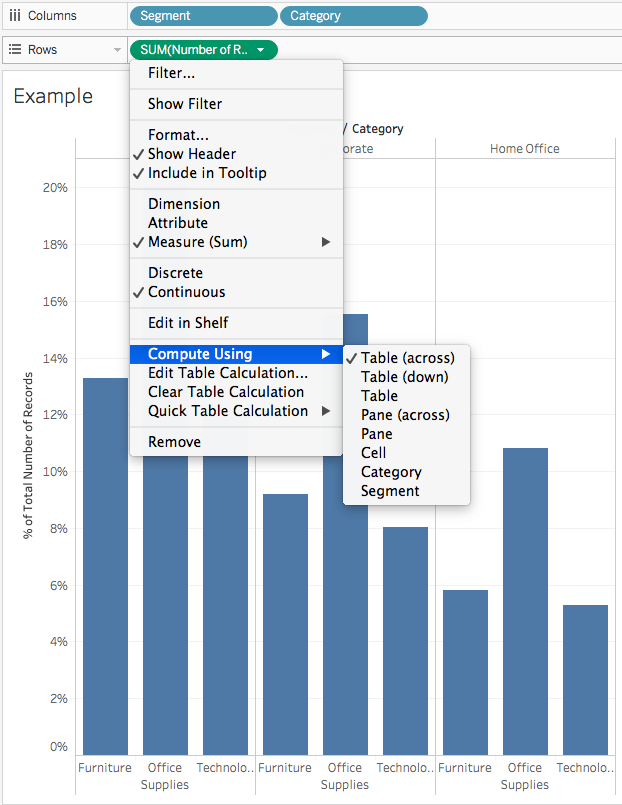Image resolution: width=622 pixels, height=805 pixels.
Task: Click the Columns shelf icon
Action: pos(15,15)
